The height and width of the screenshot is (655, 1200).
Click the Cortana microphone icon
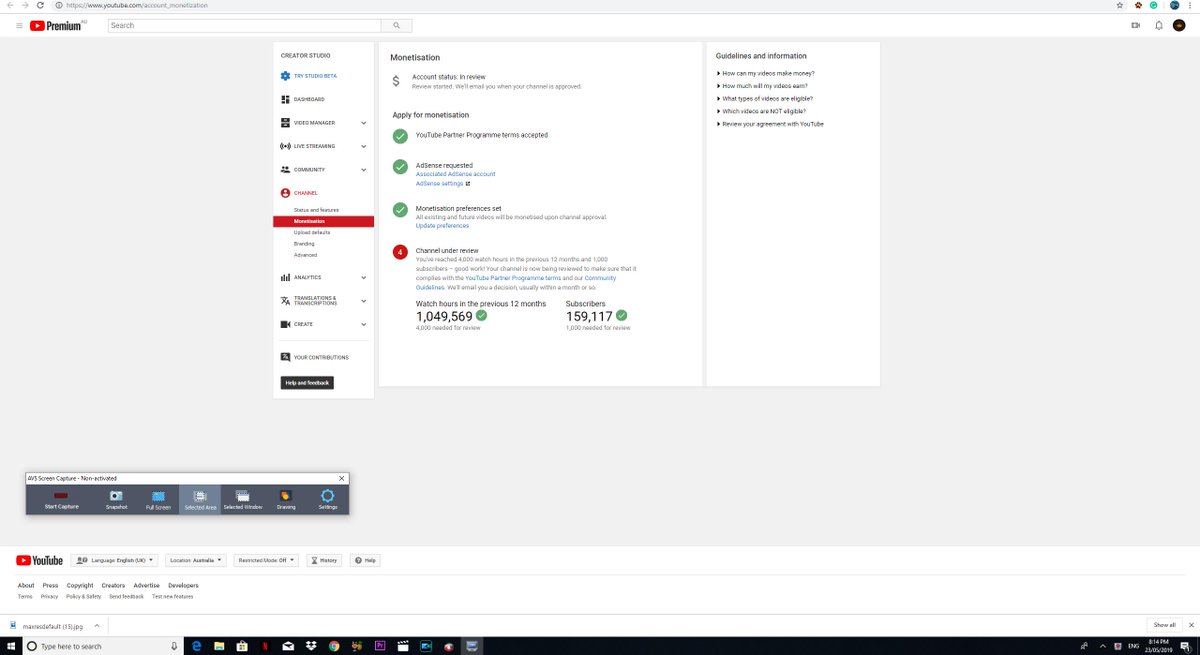[175, 646]
